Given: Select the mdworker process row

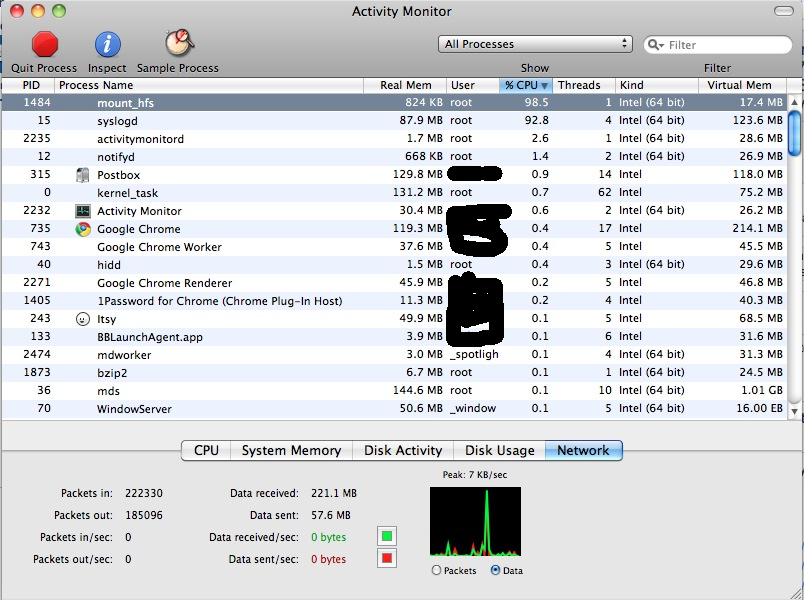Looking at the screenshot, I should click(x=394, y=355).
